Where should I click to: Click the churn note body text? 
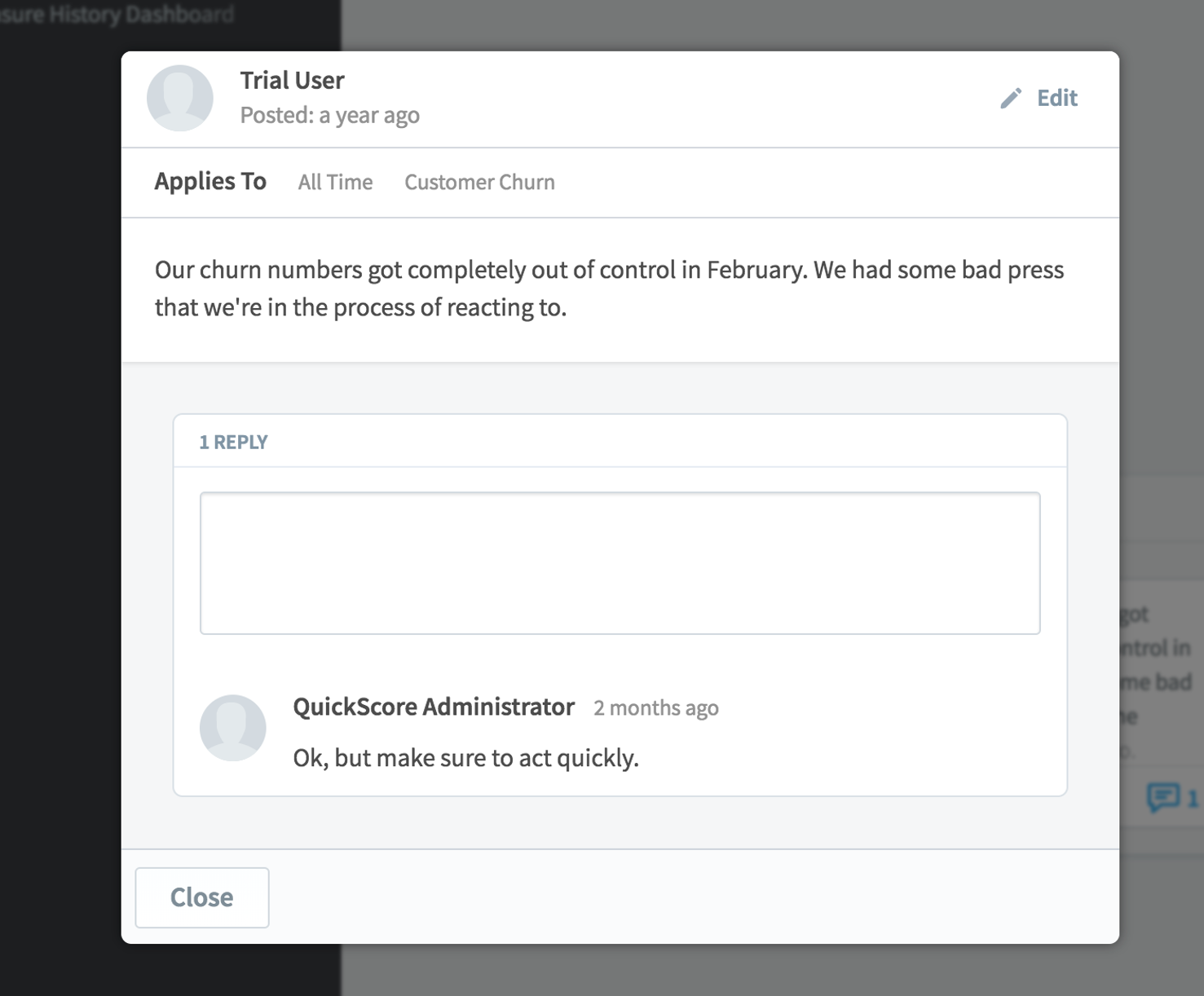[x=609, y=289]
